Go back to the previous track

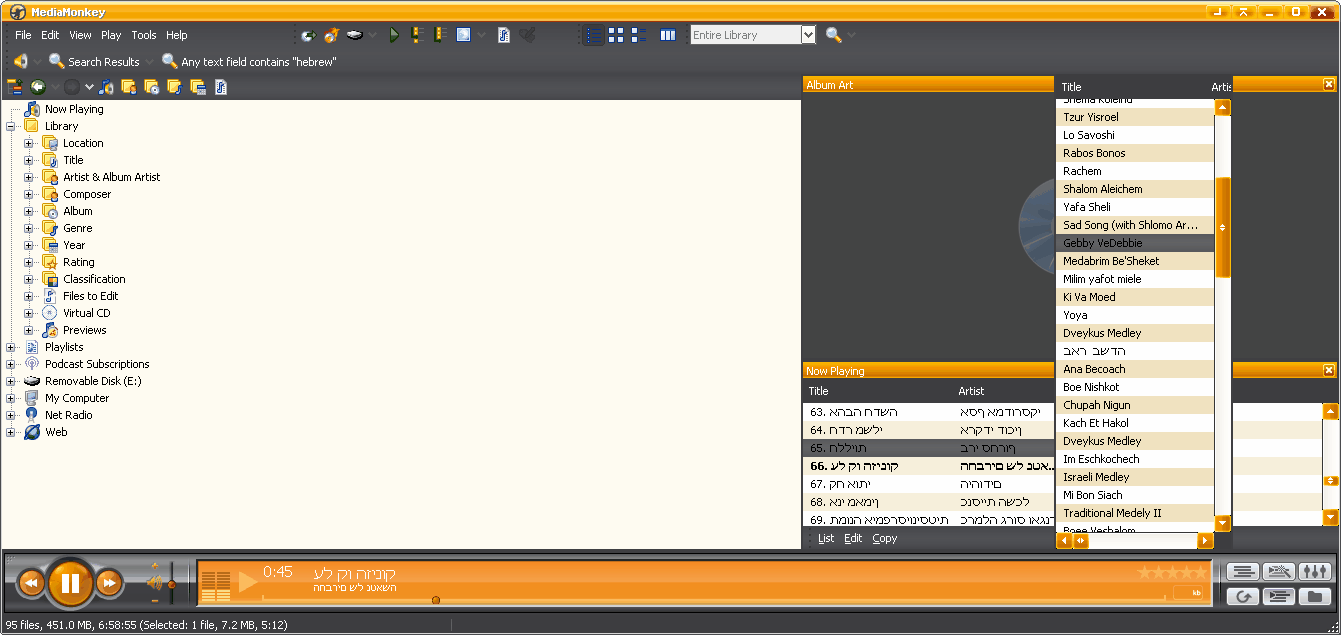tap(31, 583)
